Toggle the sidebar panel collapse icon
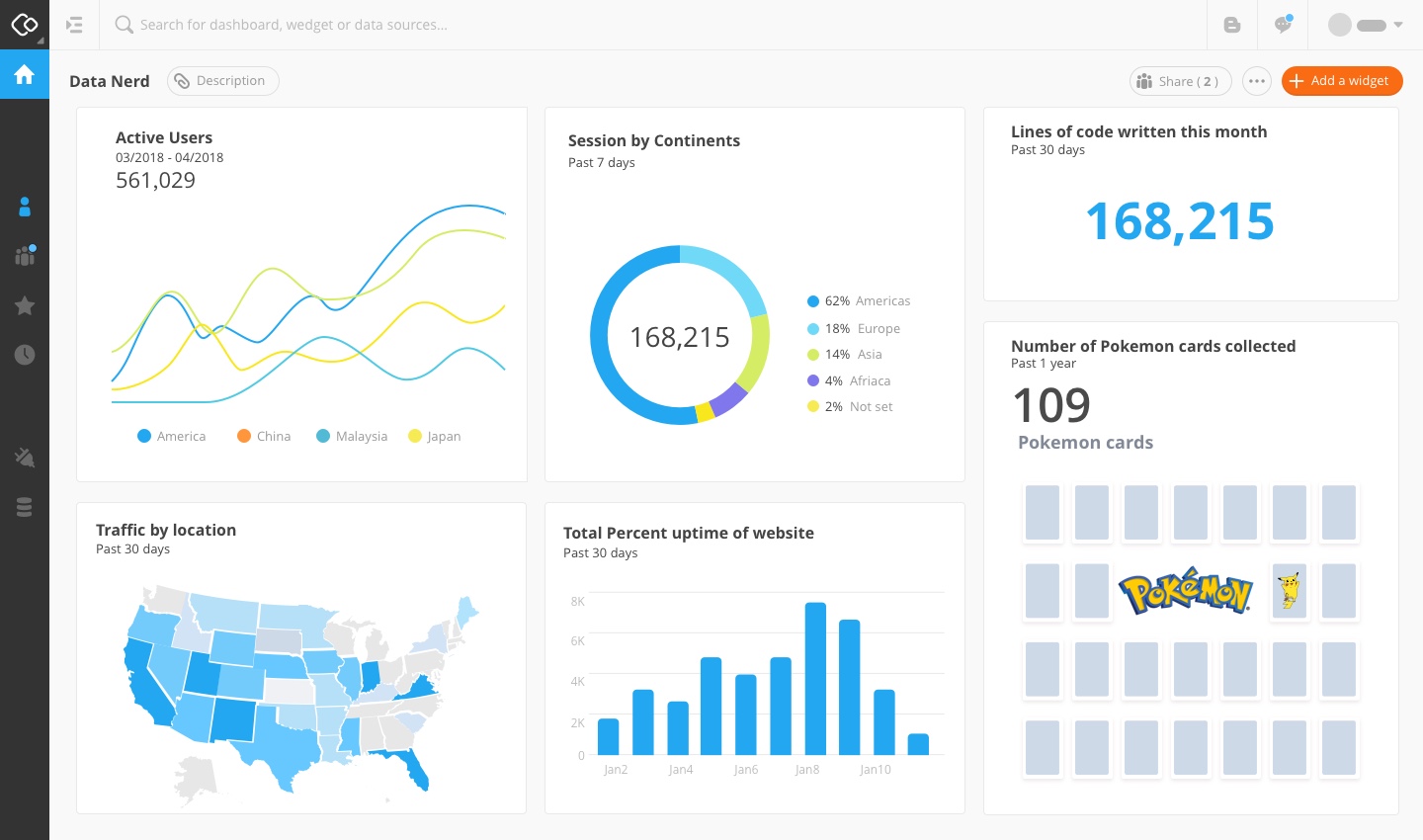1423x840 pixels. point(74,25)
